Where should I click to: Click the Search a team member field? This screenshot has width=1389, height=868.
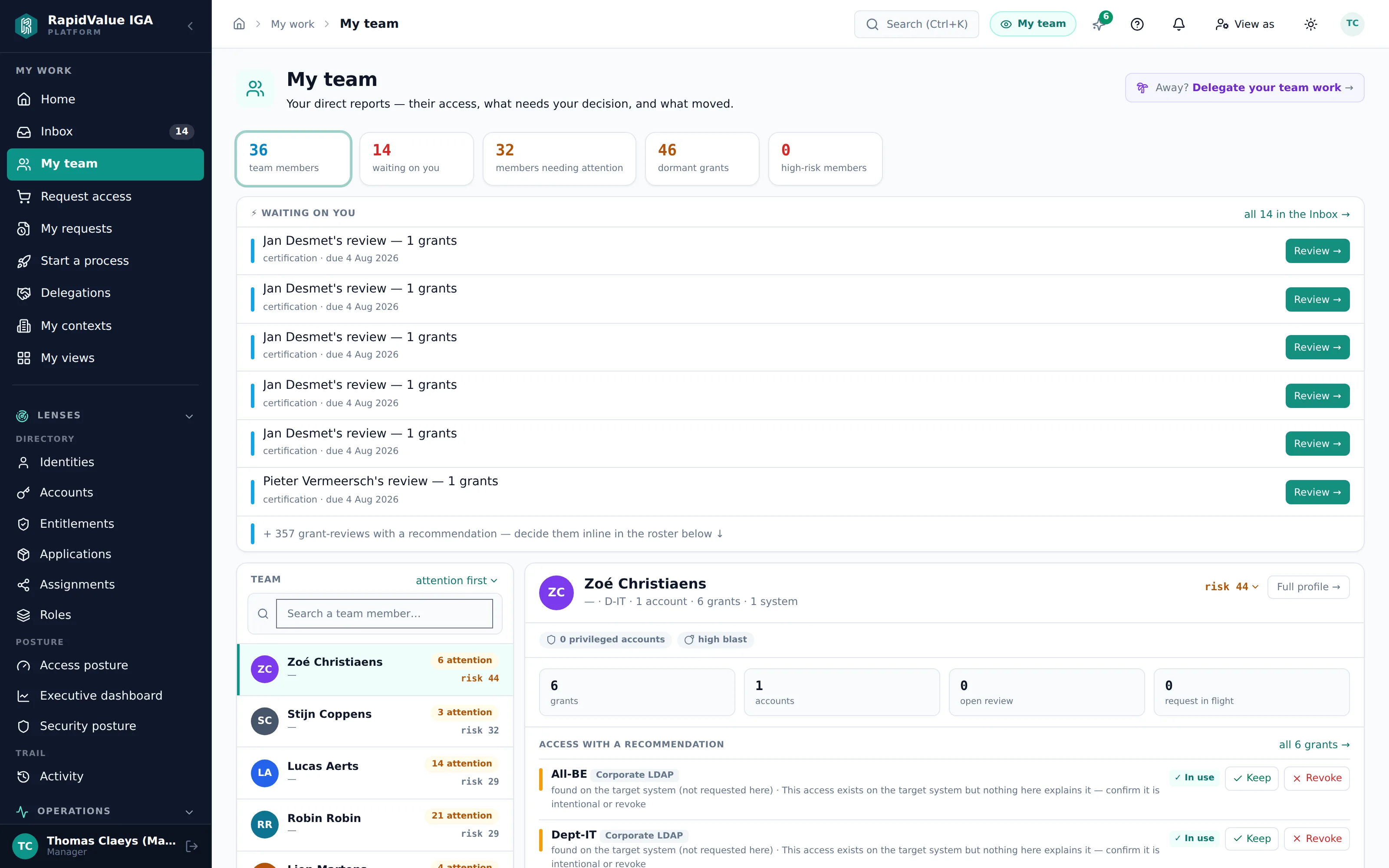(384, 614)
